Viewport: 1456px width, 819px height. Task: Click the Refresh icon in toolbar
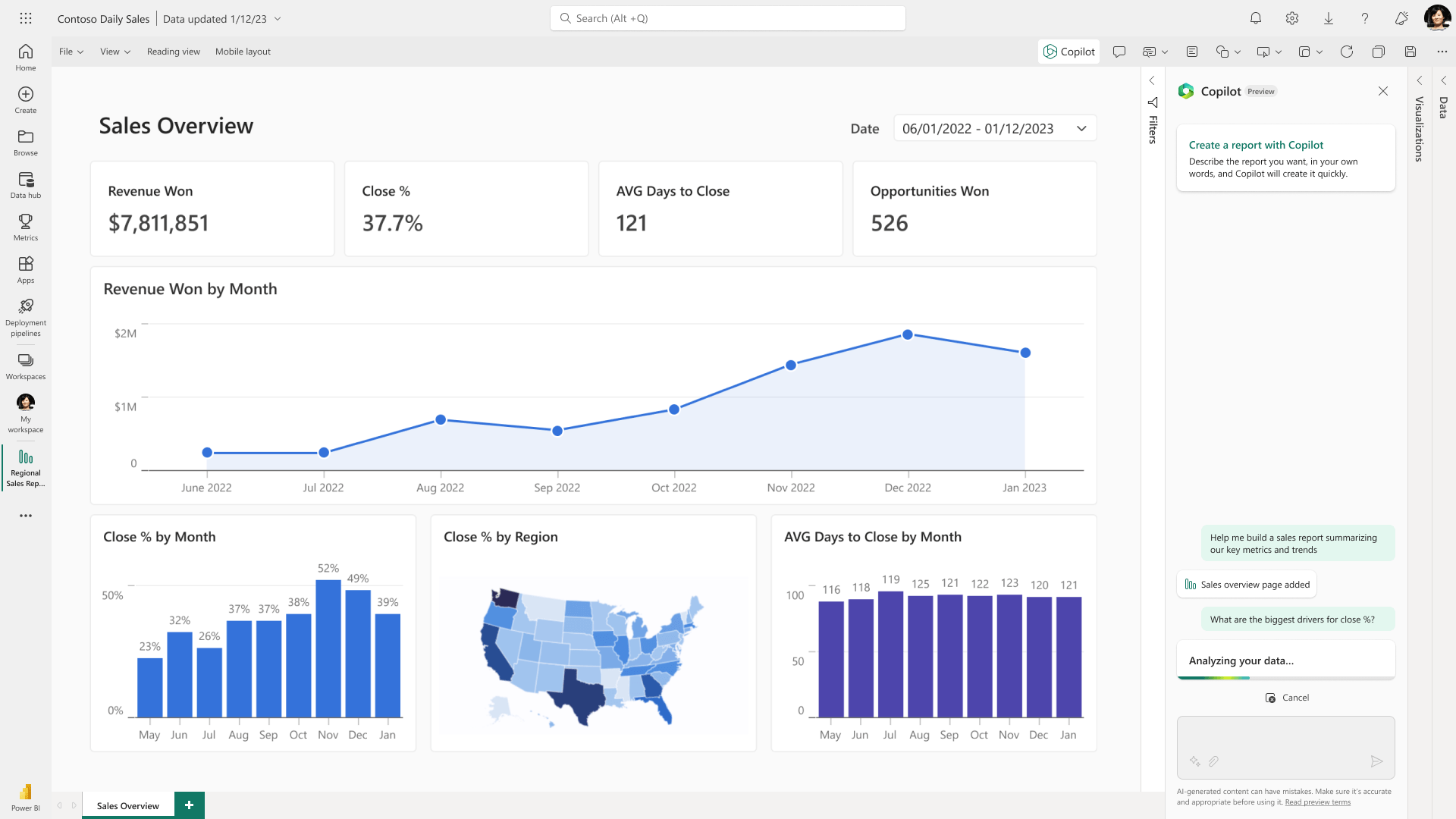click(x=1346, y=51)
